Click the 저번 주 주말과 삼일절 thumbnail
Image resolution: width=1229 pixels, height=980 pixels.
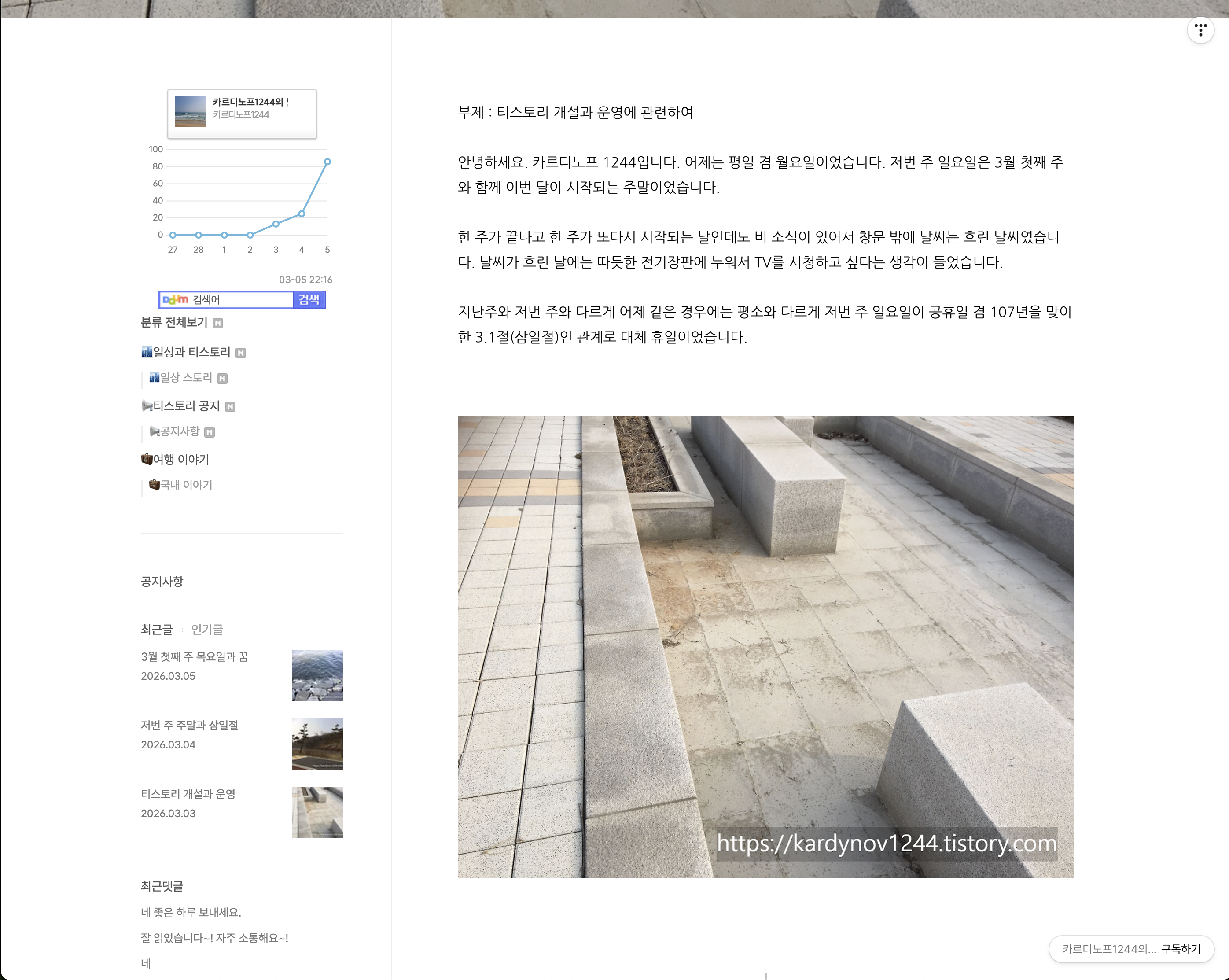317,744
